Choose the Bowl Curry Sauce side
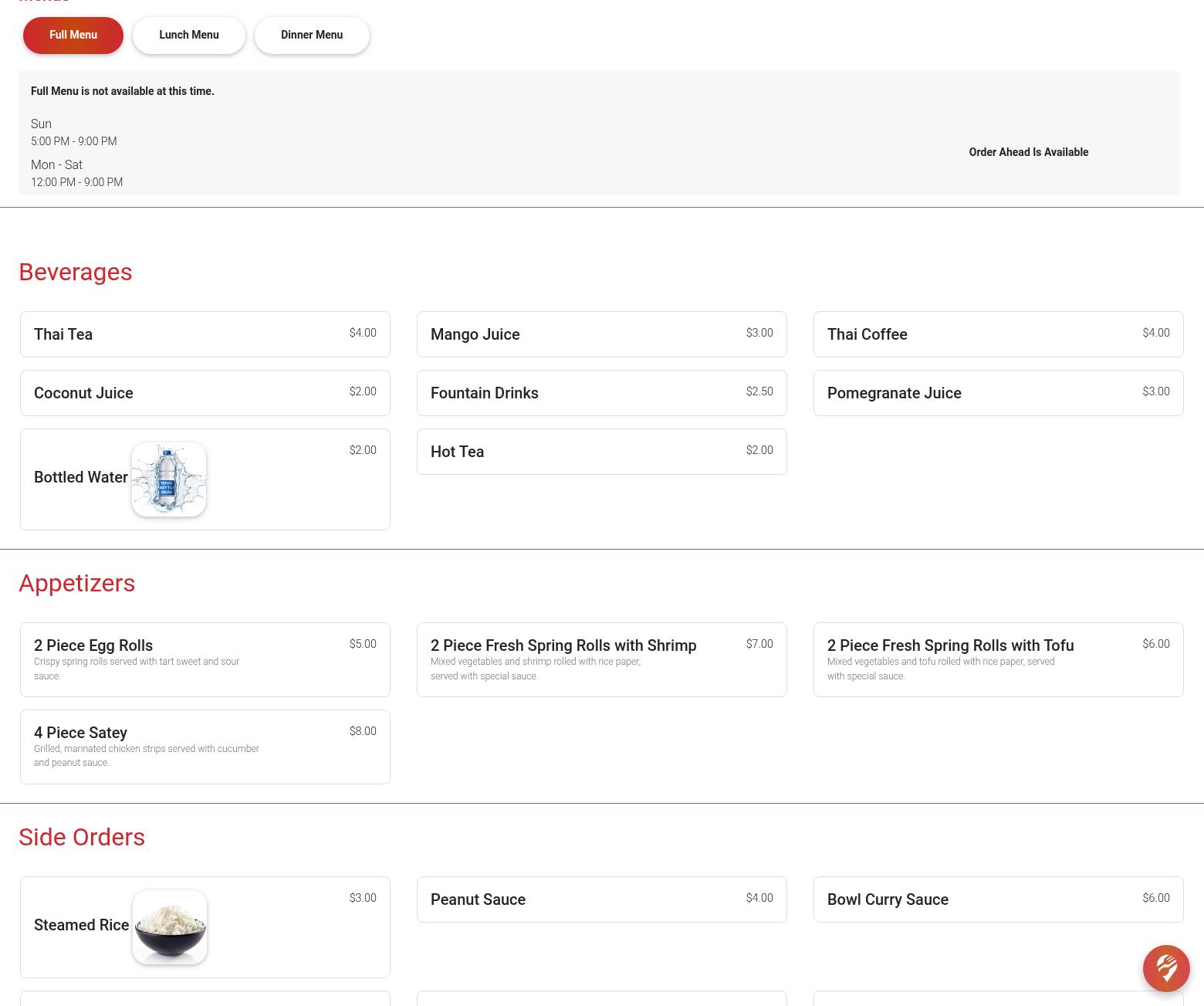The width and height of the screenshot is (1204, 1006). point(998,899)
